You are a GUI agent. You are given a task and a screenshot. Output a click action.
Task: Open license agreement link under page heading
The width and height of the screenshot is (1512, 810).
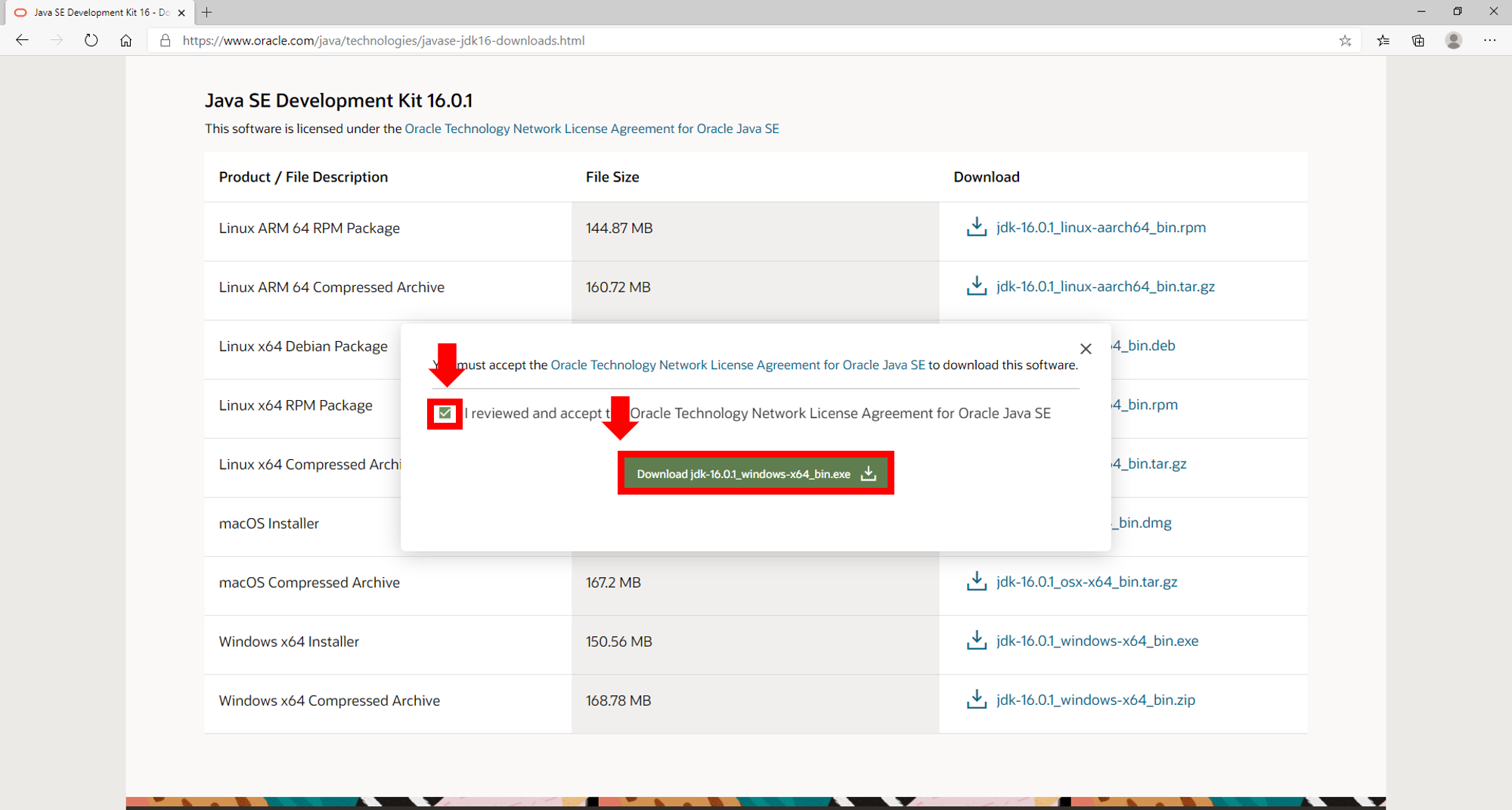[592, 129]
